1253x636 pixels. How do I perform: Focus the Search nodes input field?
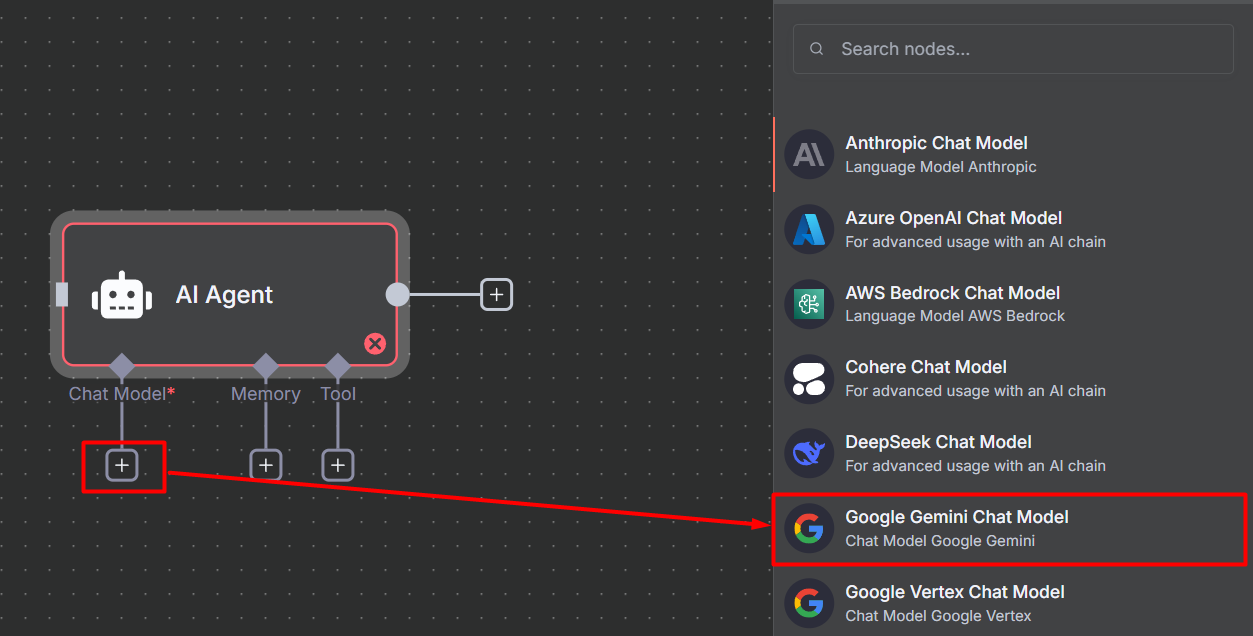tap(1013, 49)
